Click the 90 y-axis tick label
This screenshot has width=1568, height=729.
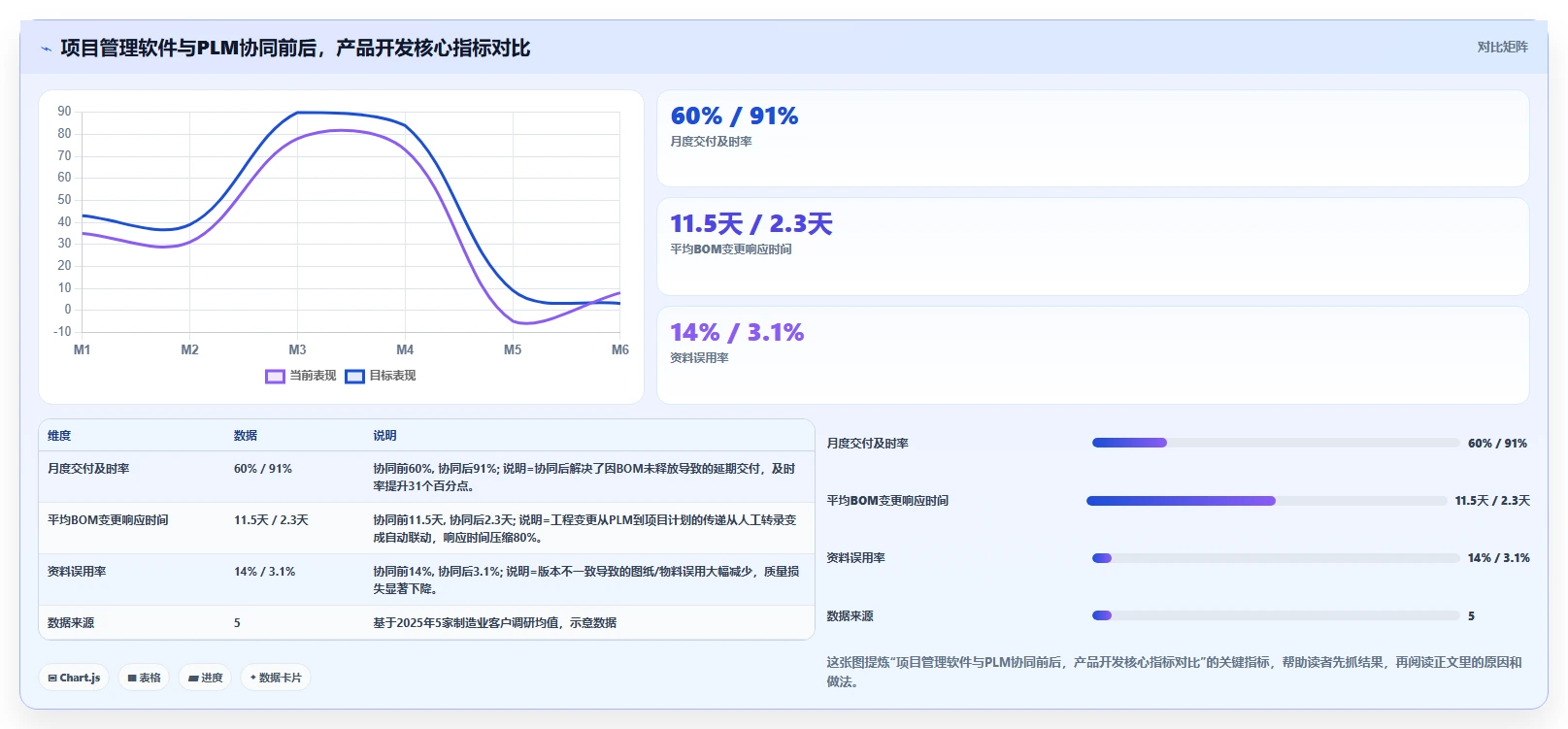tap(64, 112)
